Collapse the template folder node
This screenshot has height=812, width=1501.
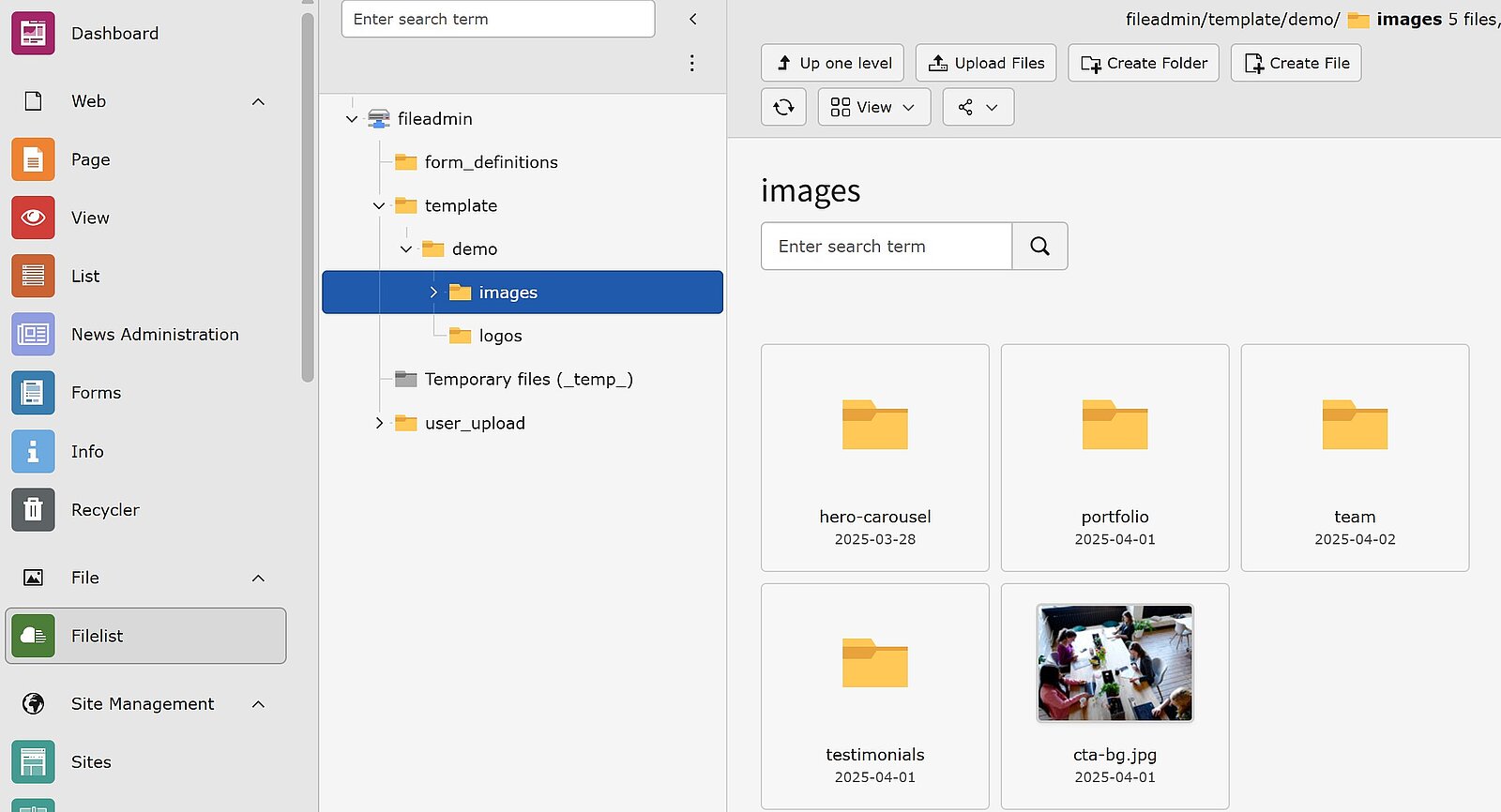pyautogui.click(x=379, y=205)
